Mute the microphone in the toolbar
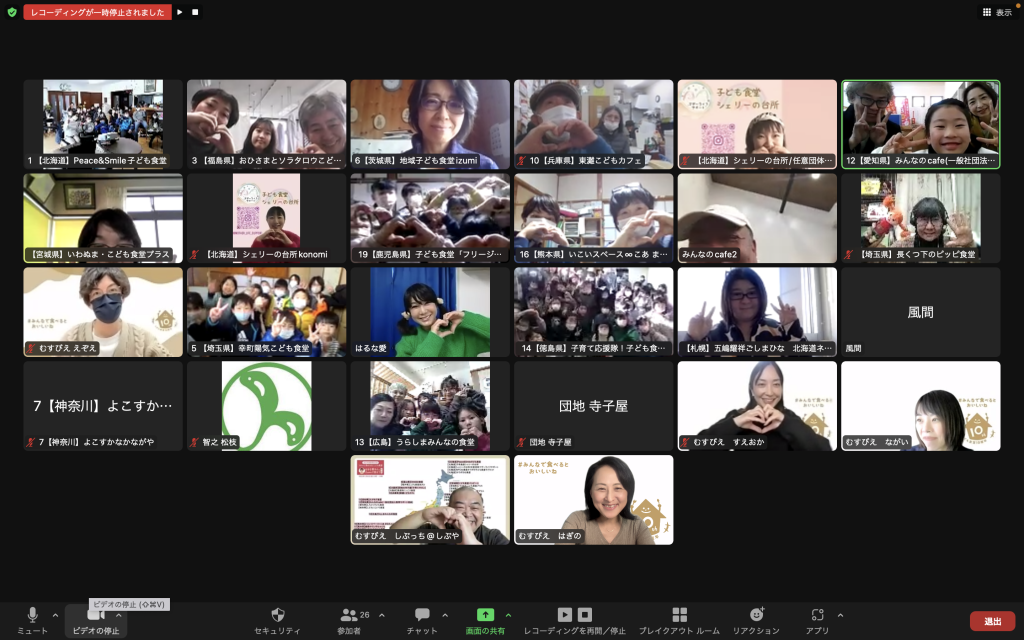1024x640 pixels. [x=32, y=616]
